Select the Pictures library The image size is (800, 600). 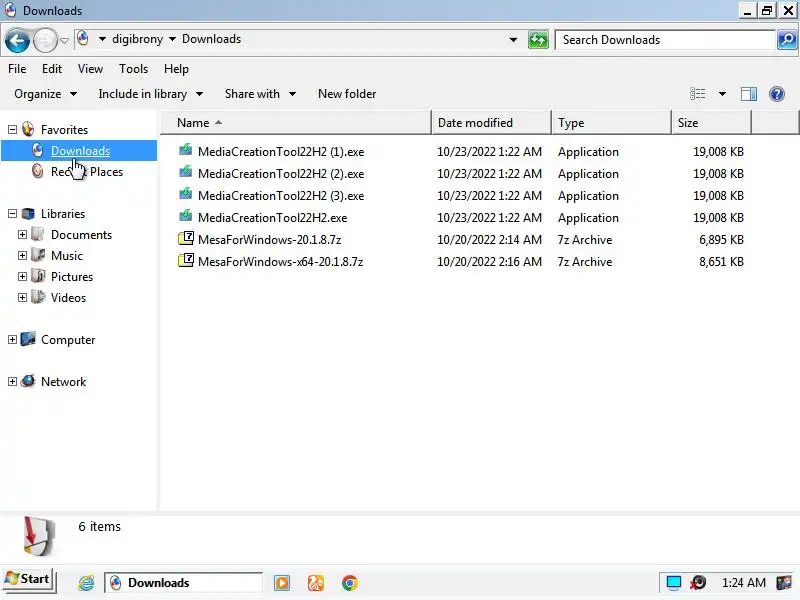pos(72,277)
